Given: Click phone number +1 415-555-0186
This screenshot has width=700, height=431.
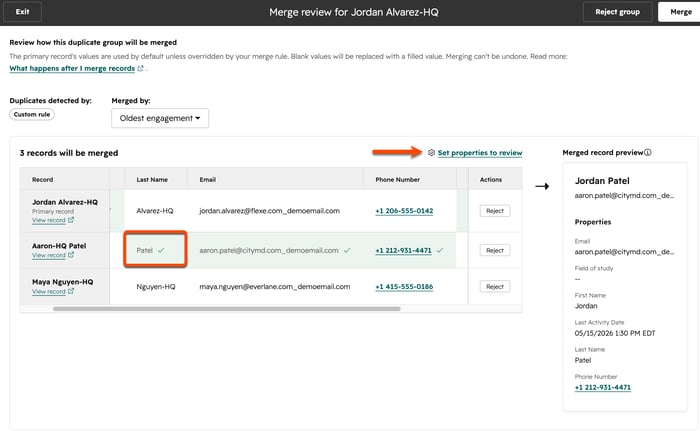Looking at the screenshot, I should [x=404, y=287].
